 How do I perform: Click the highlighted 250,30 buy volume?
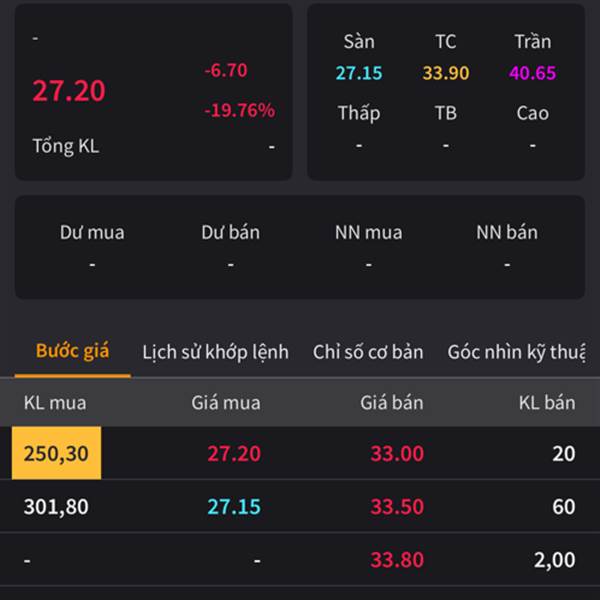click(56, 453)
